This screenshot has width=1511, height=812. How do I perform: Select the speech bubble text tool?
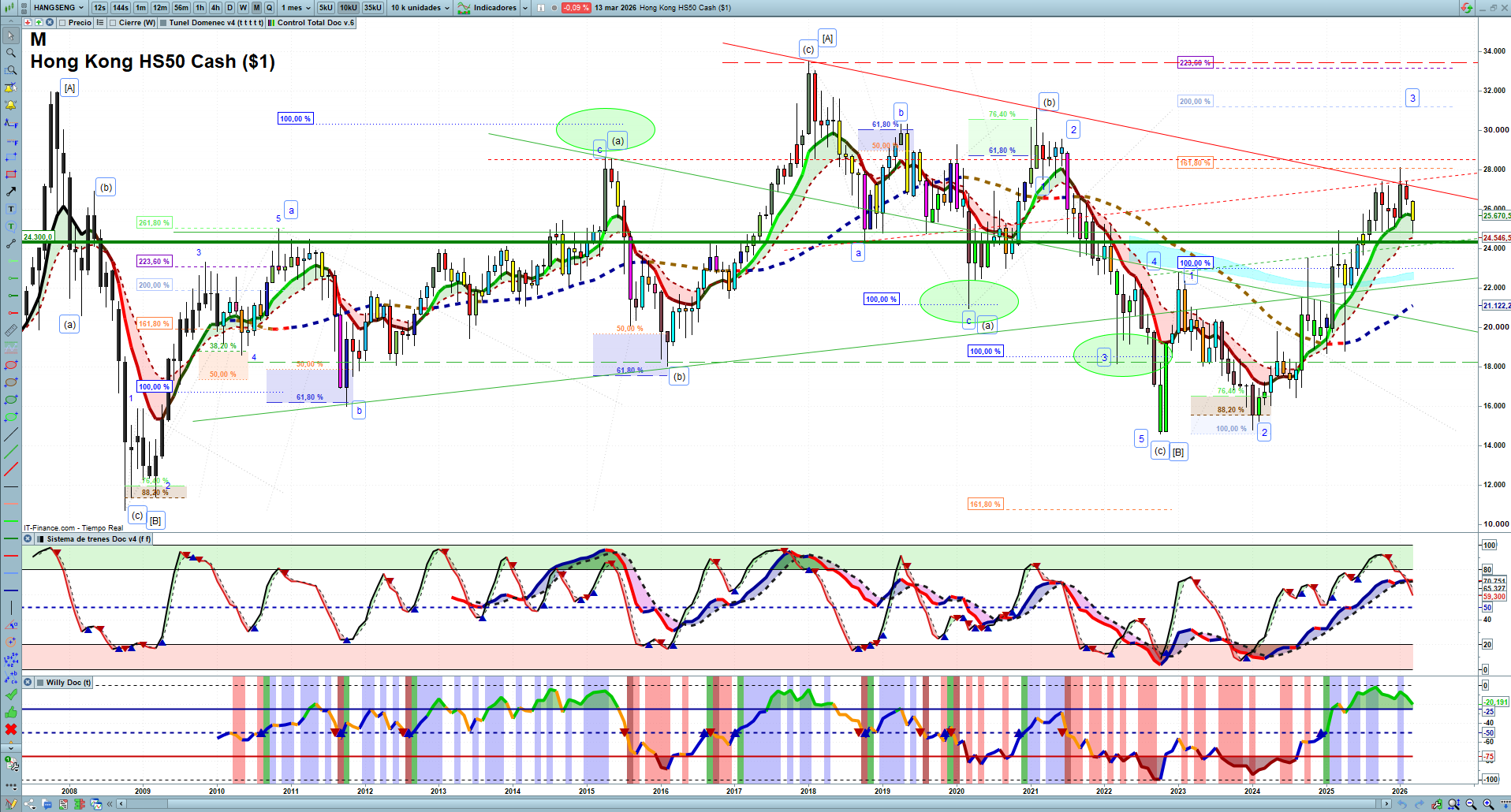coord(11,226)
